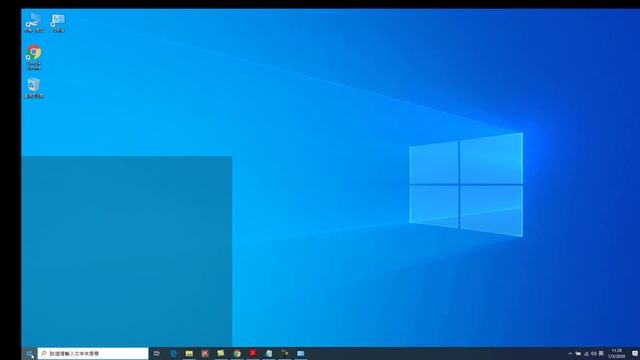Select the This PC desktop shortcut
This screenshot has width=640, height=360.
pyautogui.click(x=34, y=22)
